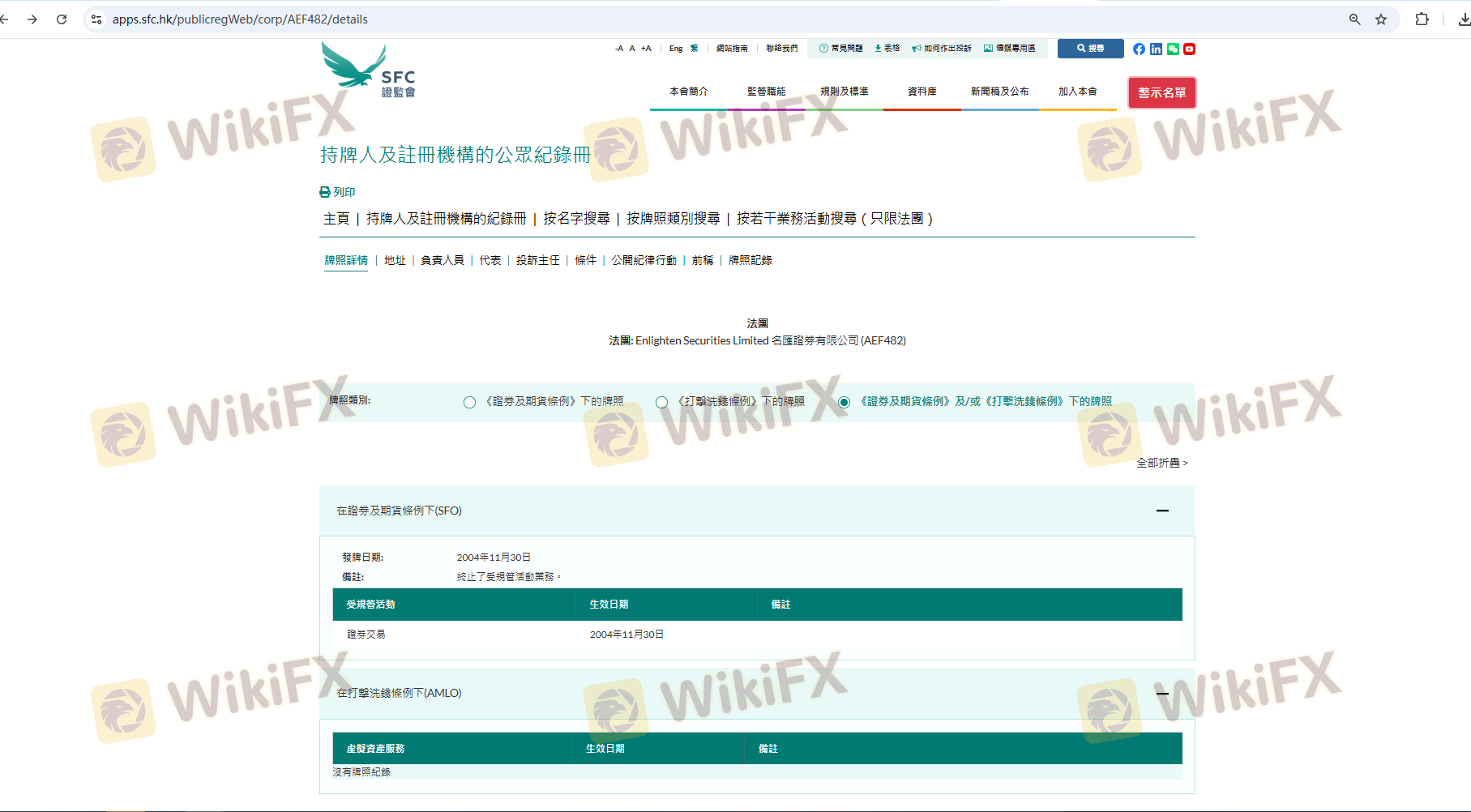Open 規則及標準 navigation menu

click(845, 92)
